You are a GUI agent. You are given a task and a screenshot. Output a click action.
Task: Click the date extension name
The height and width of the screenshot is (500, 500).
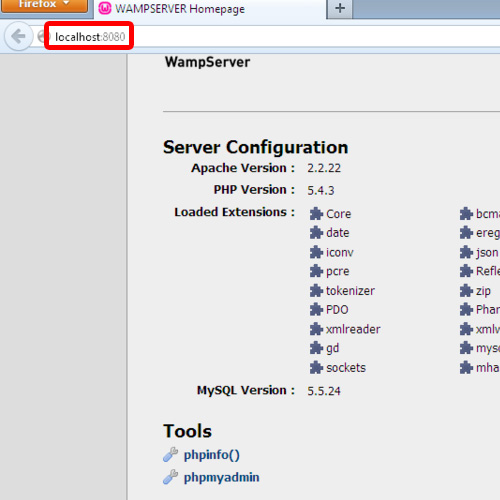coord(338,233)
